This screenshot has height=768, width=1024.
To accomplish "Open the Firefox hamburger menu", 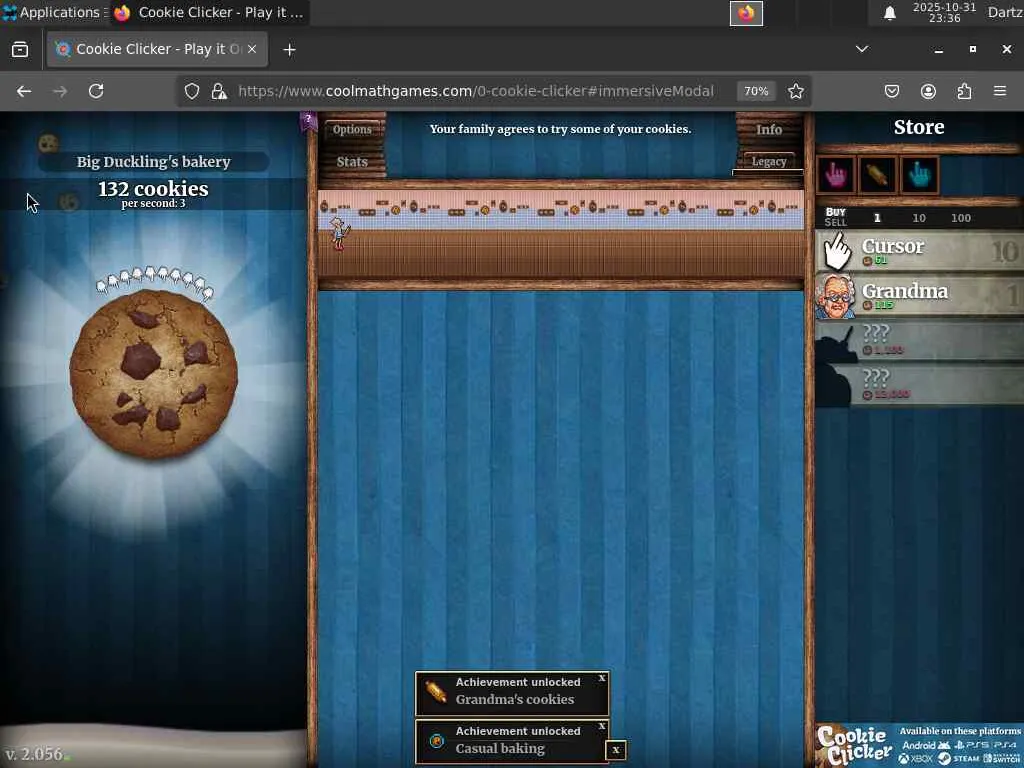I will pyautogui.click(x=1000, y=91).
